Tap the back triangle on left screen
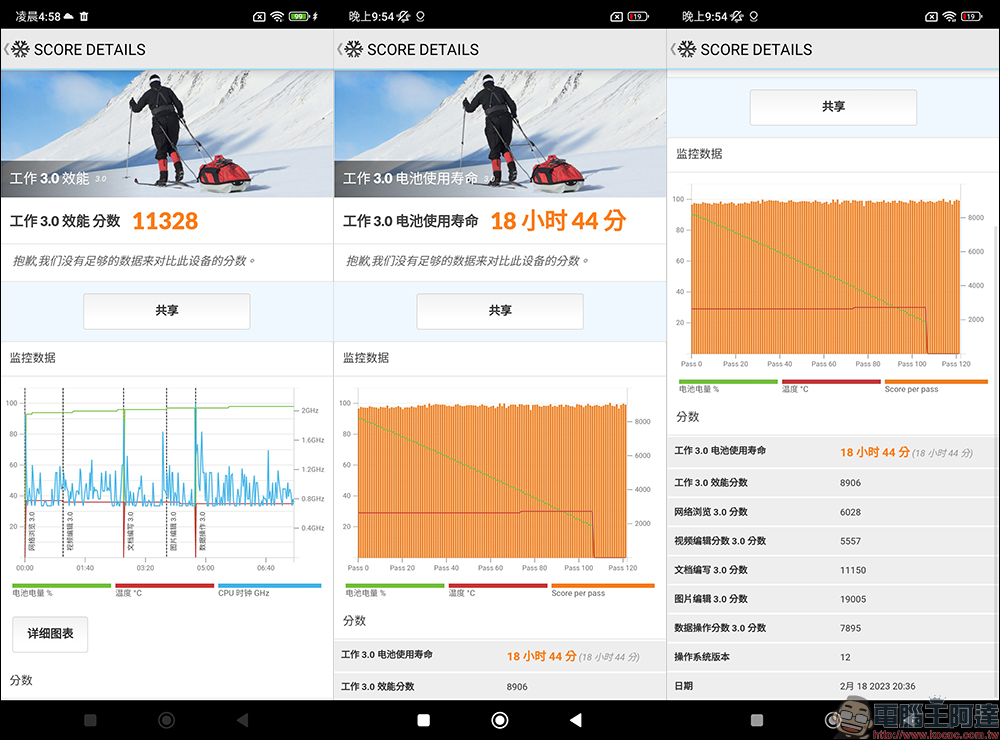This screenshot has height=740, width=1000. pyautogui.click(x=242, y=720)
